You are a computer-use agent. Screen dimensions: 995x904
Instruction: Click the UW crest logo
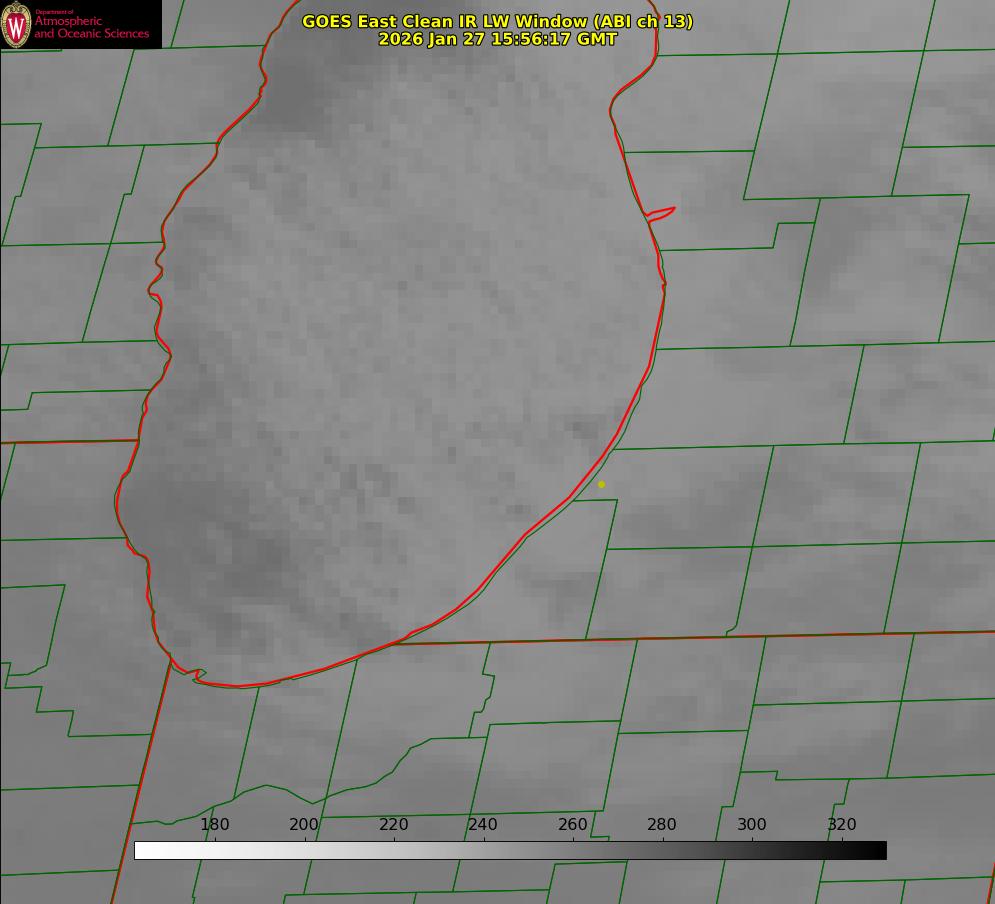click(x=16, y=24)
